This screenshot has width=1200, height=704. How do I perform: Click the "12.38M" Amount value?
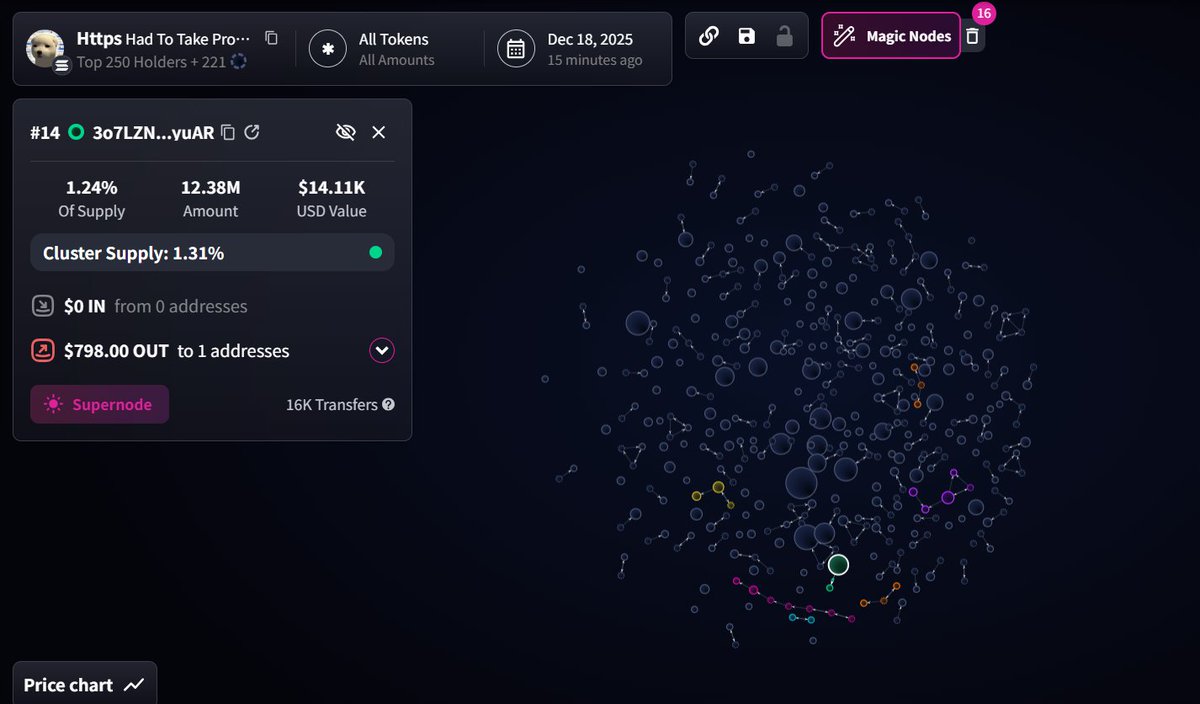pyautogui.click(x=210, y=187)
